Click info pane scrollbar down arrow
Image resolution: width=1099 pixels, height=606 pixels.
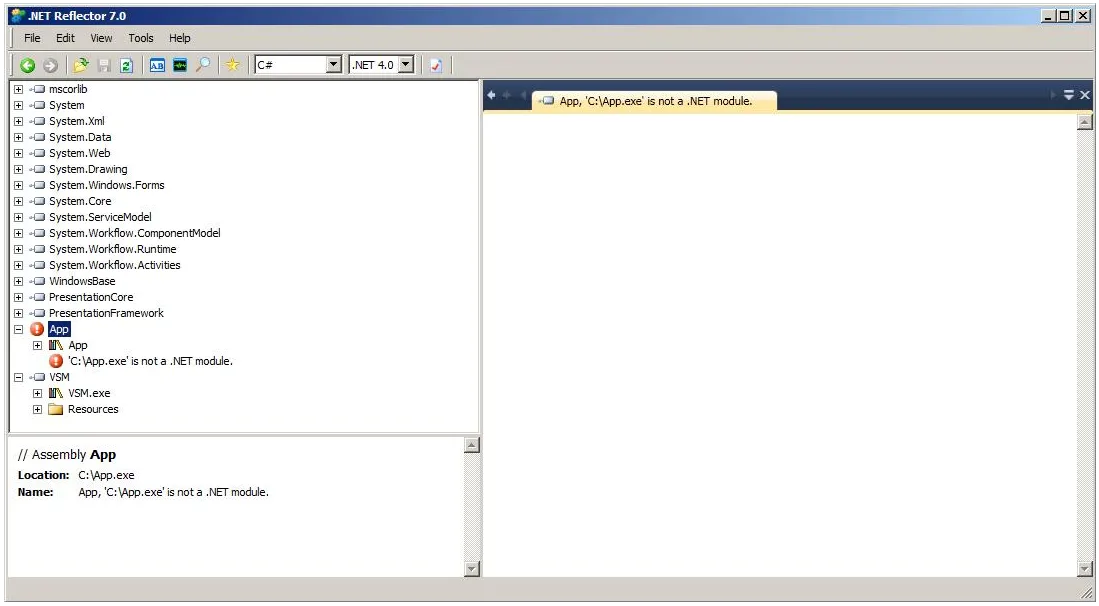[472, 569]
